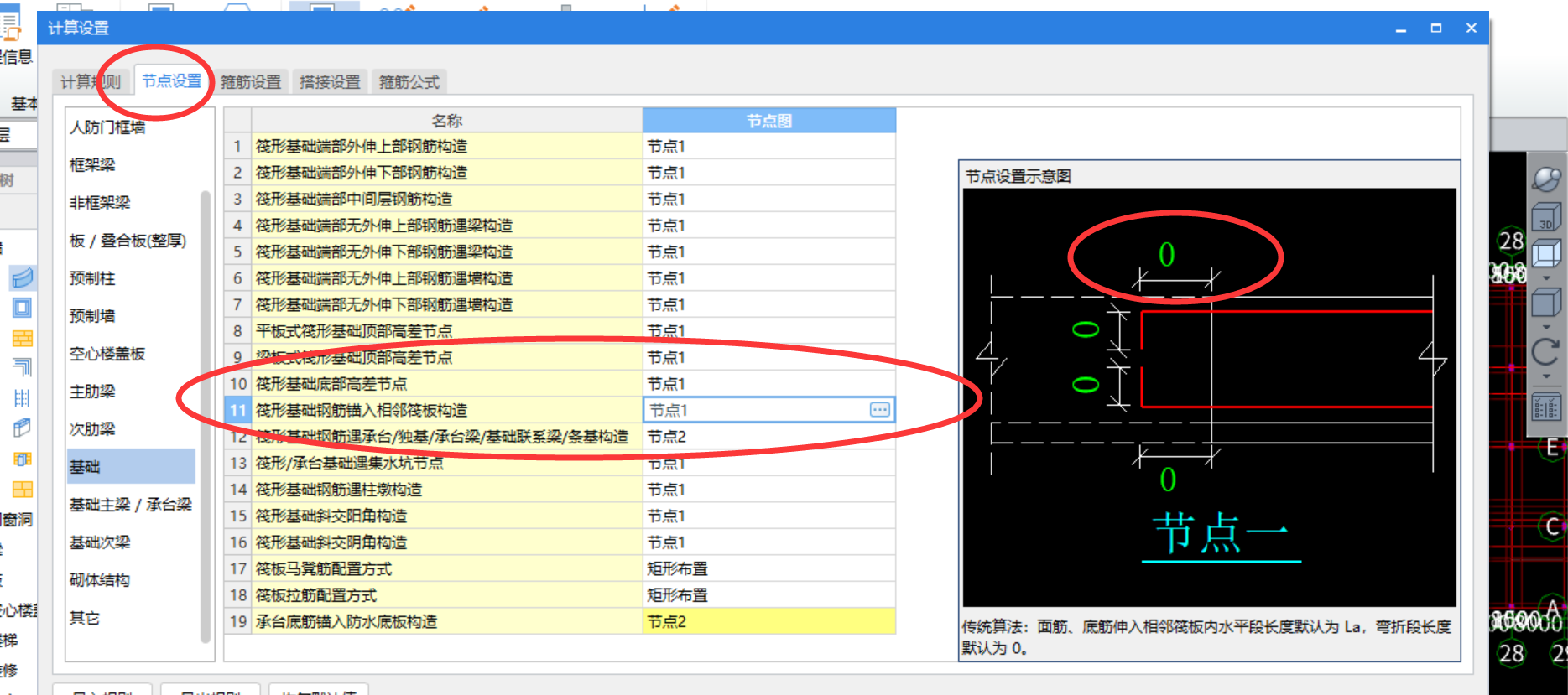Select 次肋梁 category

pyautogui.click(x=92, y=429)
